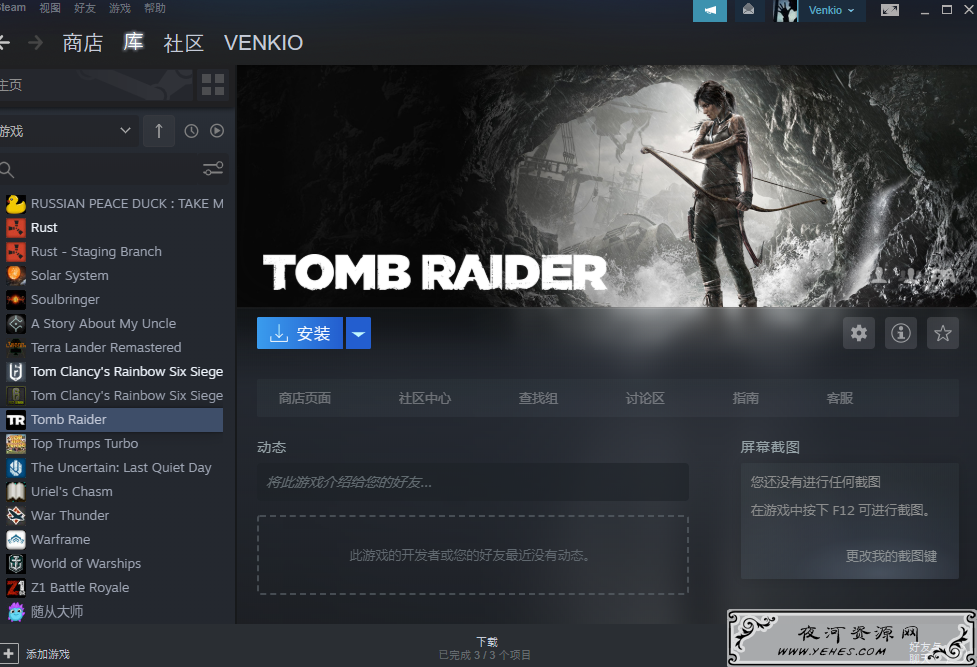The height and width of the screenshot is (667, 977).
Task: Click the War Thunder game icon
Action: click(16, 516)
